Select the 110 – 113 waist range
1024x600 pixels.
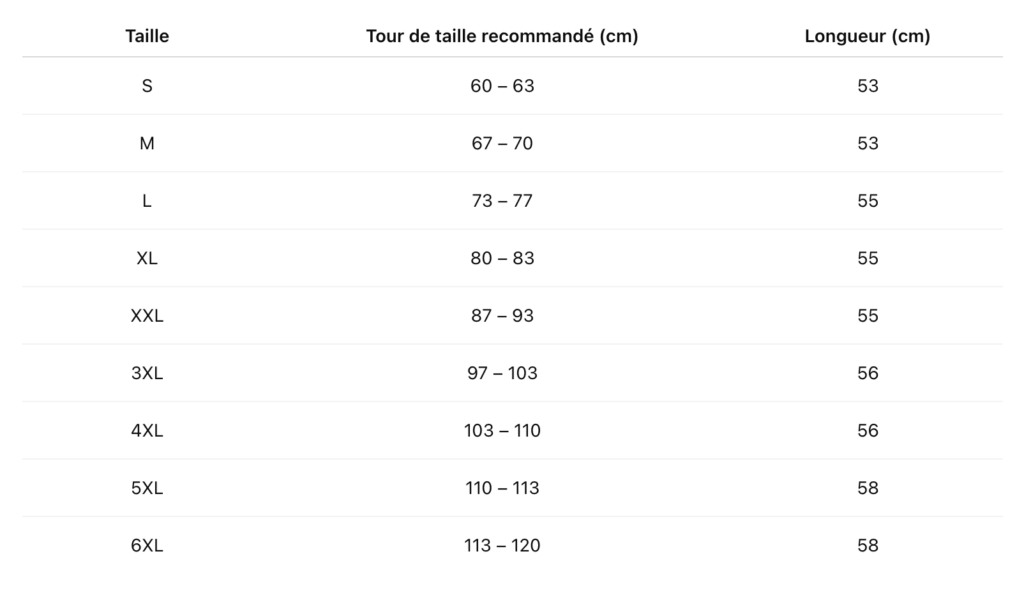[502, 488]
